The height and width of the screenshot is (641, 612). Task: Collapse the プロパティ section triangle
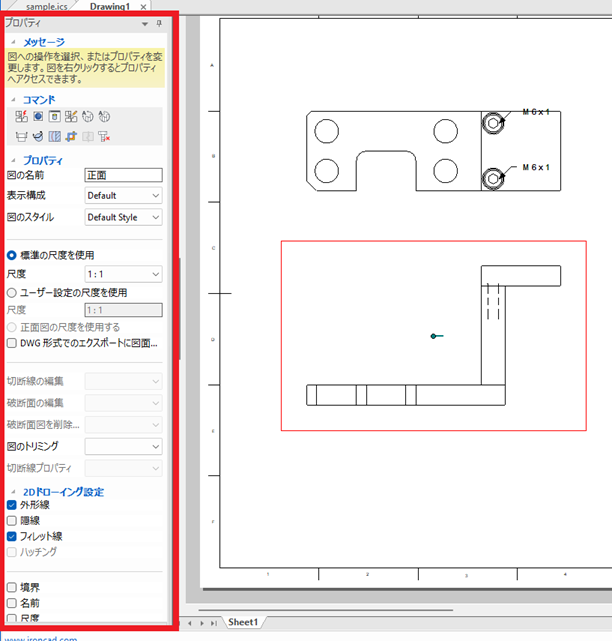pos(13,160)
